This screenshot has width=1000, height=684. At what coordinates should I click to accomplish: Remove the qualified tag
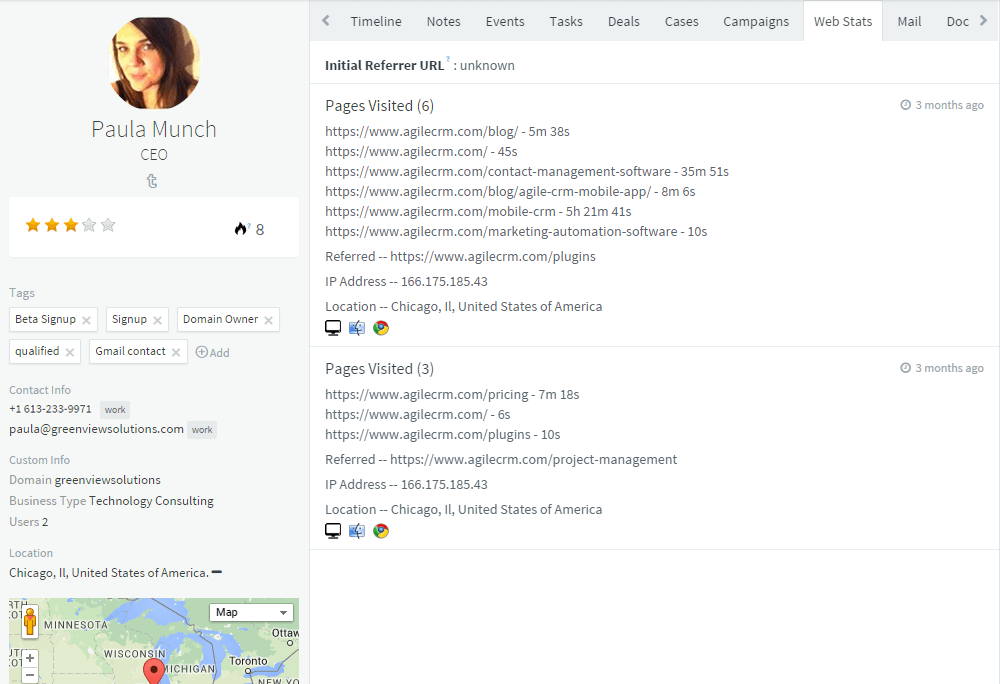pos(70,352)
